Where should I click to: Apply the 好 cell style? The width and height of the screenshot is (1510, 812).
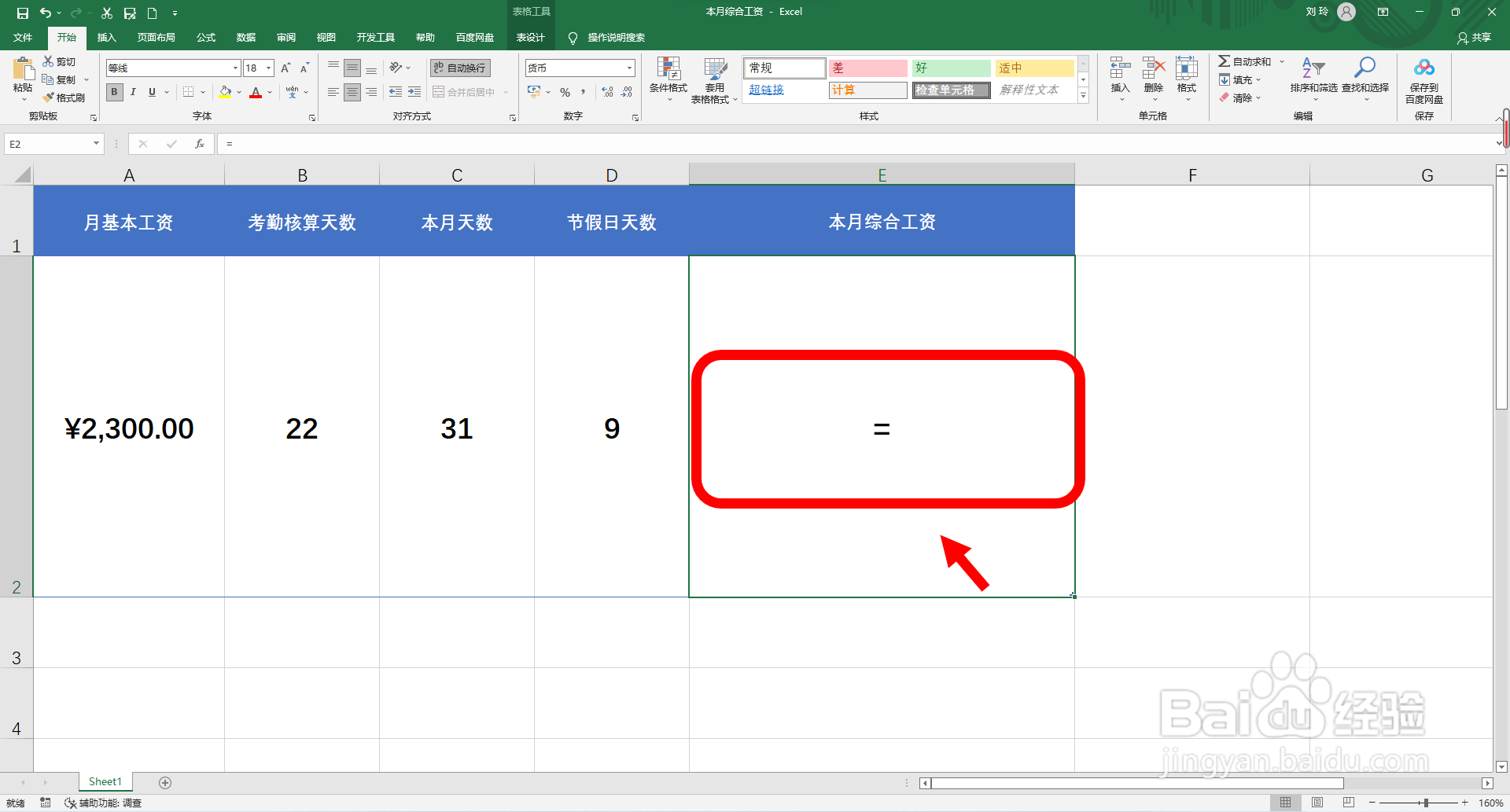coord(952,68)
